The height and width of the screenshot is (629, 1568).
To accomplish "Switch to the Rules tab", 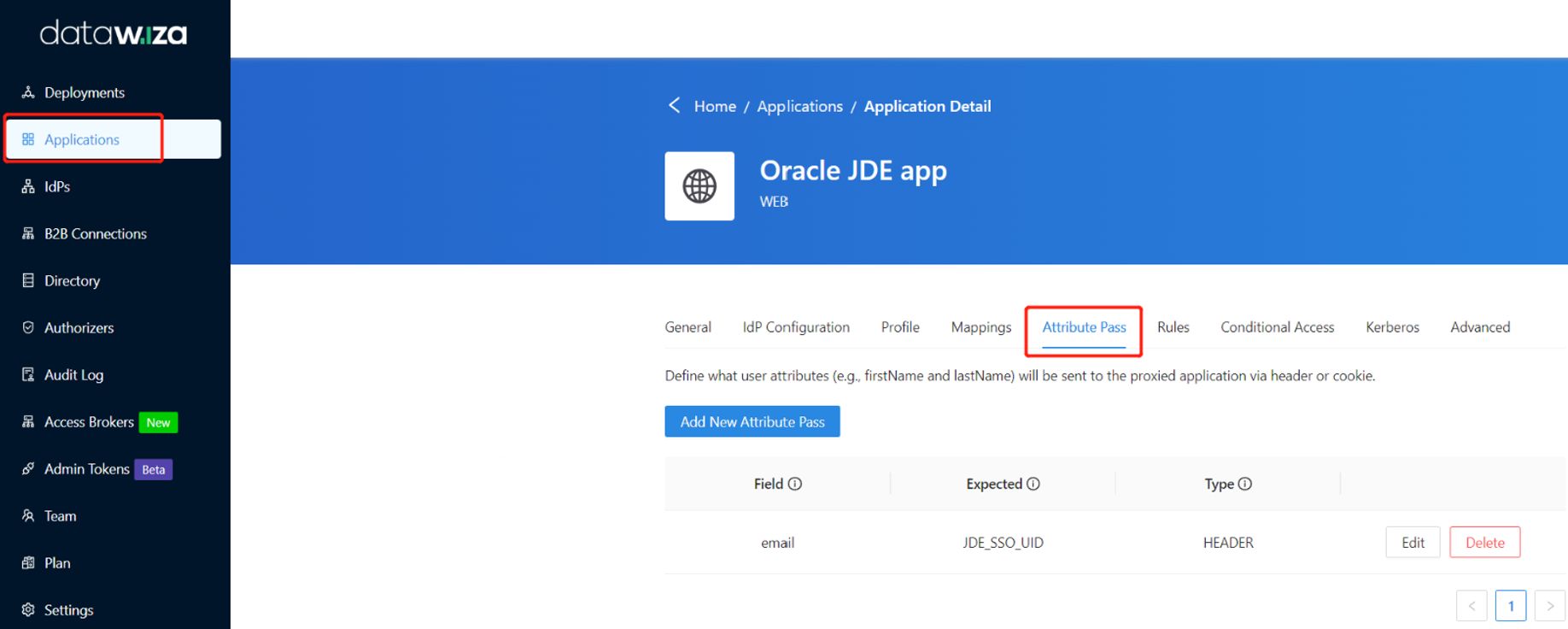I will 1173,327.
